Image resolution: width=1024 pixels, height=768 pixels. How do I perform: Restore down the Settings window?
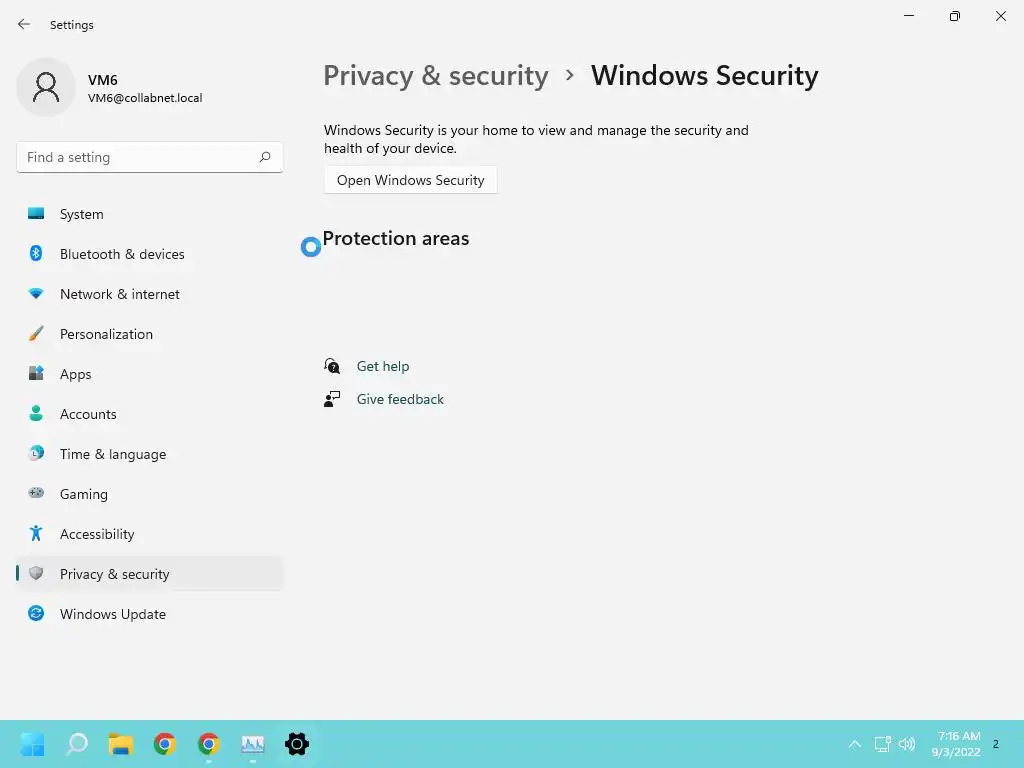(955, 16)
